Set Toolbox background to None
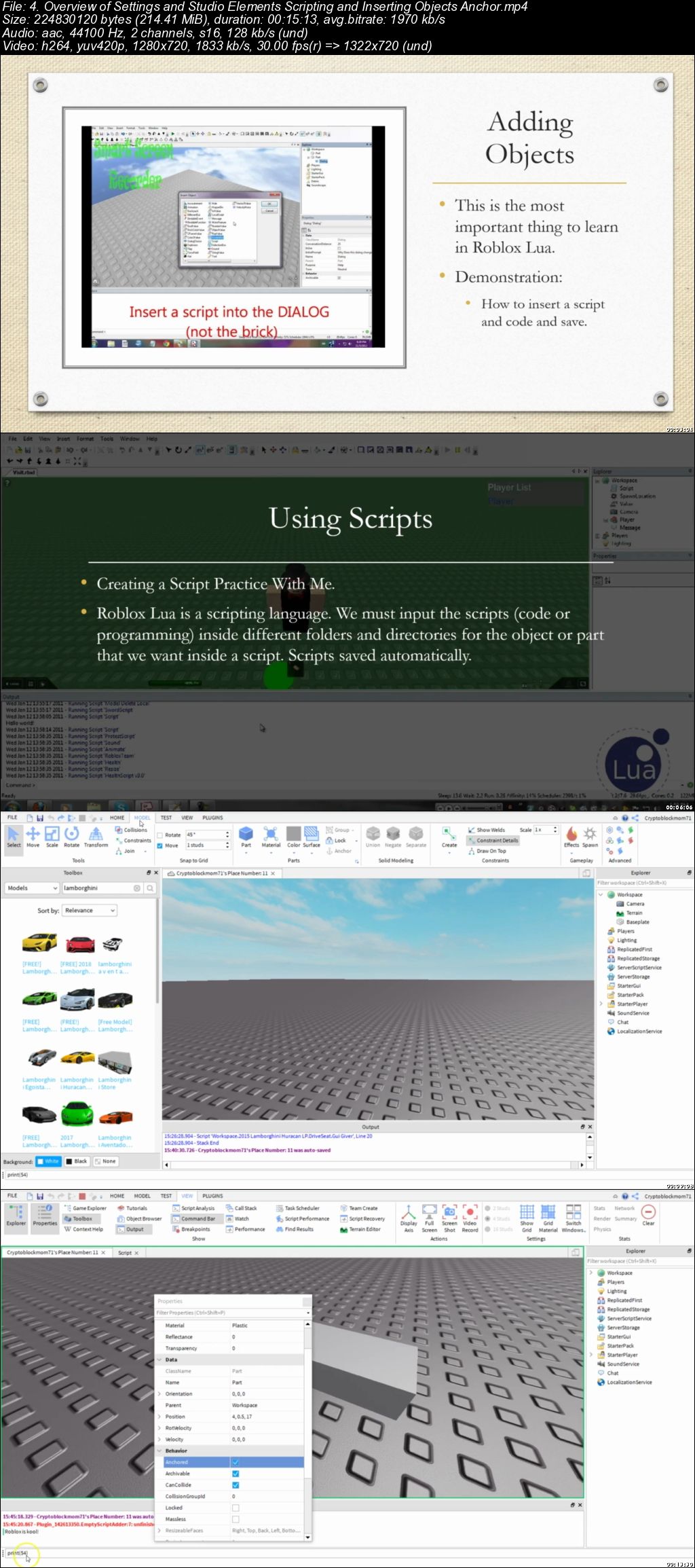 pos(105,1161)
